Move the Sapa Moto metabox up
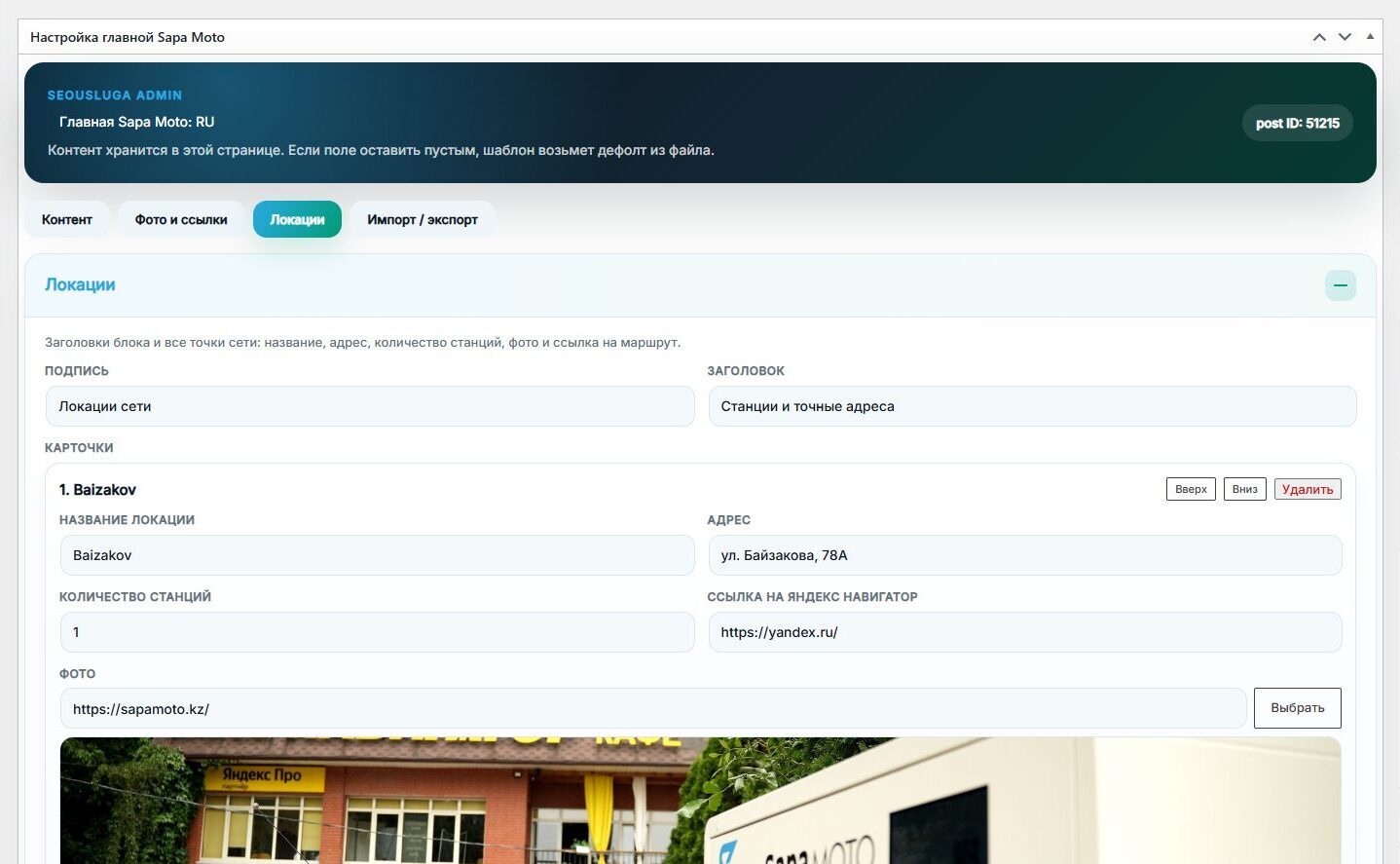 pyautogui.click(x=1319, y=37)
